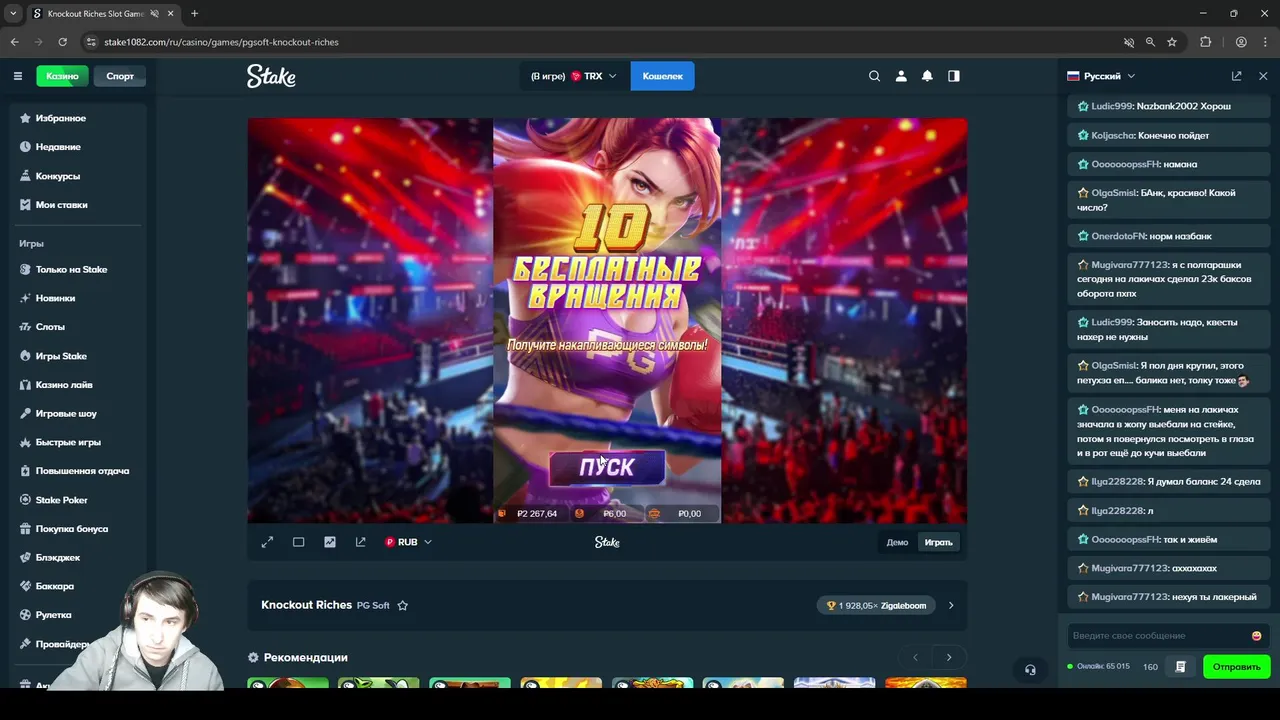The height and width of the screenshot is (720, 1280).
Task: Switch to Казино tab
Action: tap(62, 76)
